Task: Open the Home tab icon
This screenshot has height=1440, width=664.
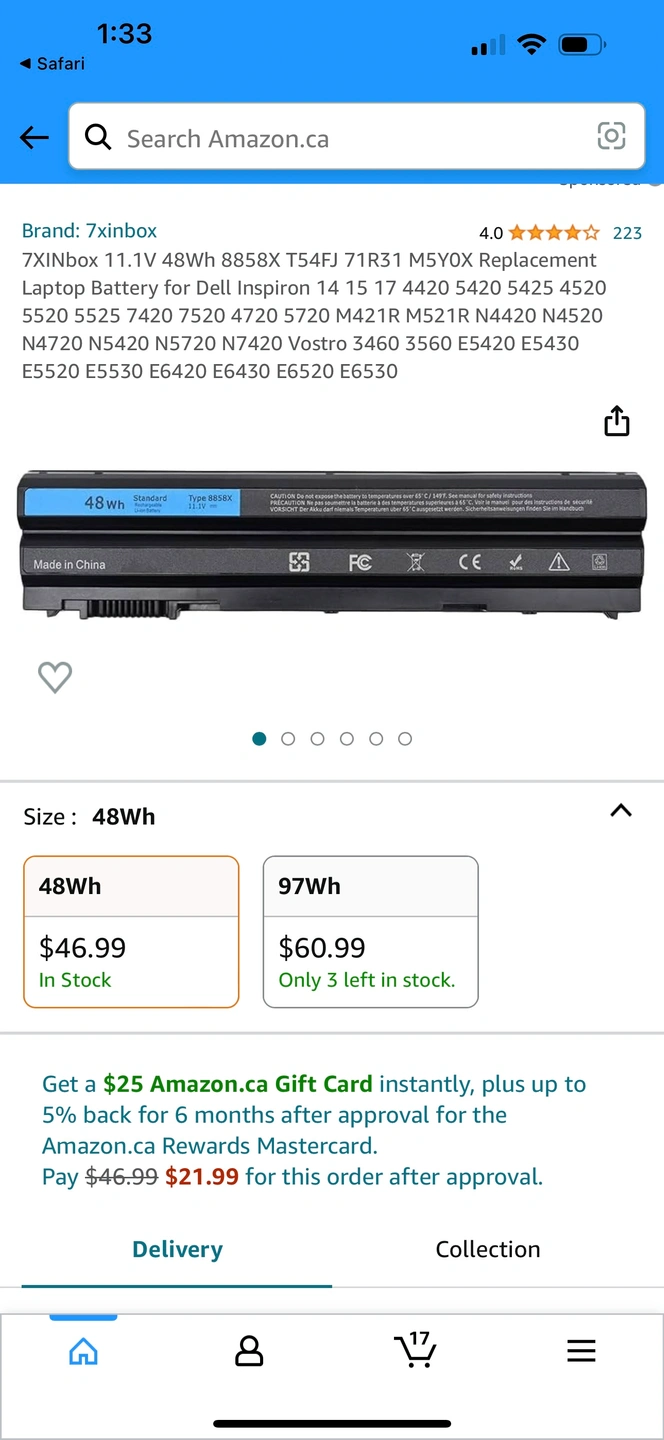Action: click(x=84, y=1352)
